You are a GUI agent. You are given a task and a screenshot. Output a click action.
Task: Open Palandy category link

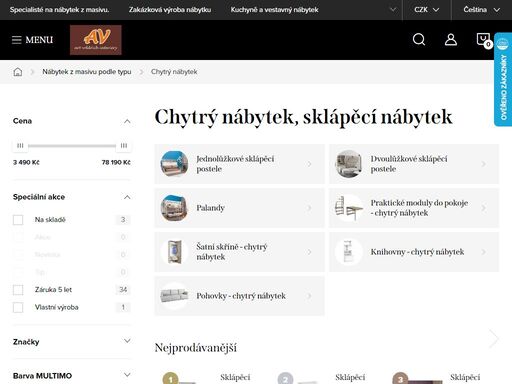(239, 208)
